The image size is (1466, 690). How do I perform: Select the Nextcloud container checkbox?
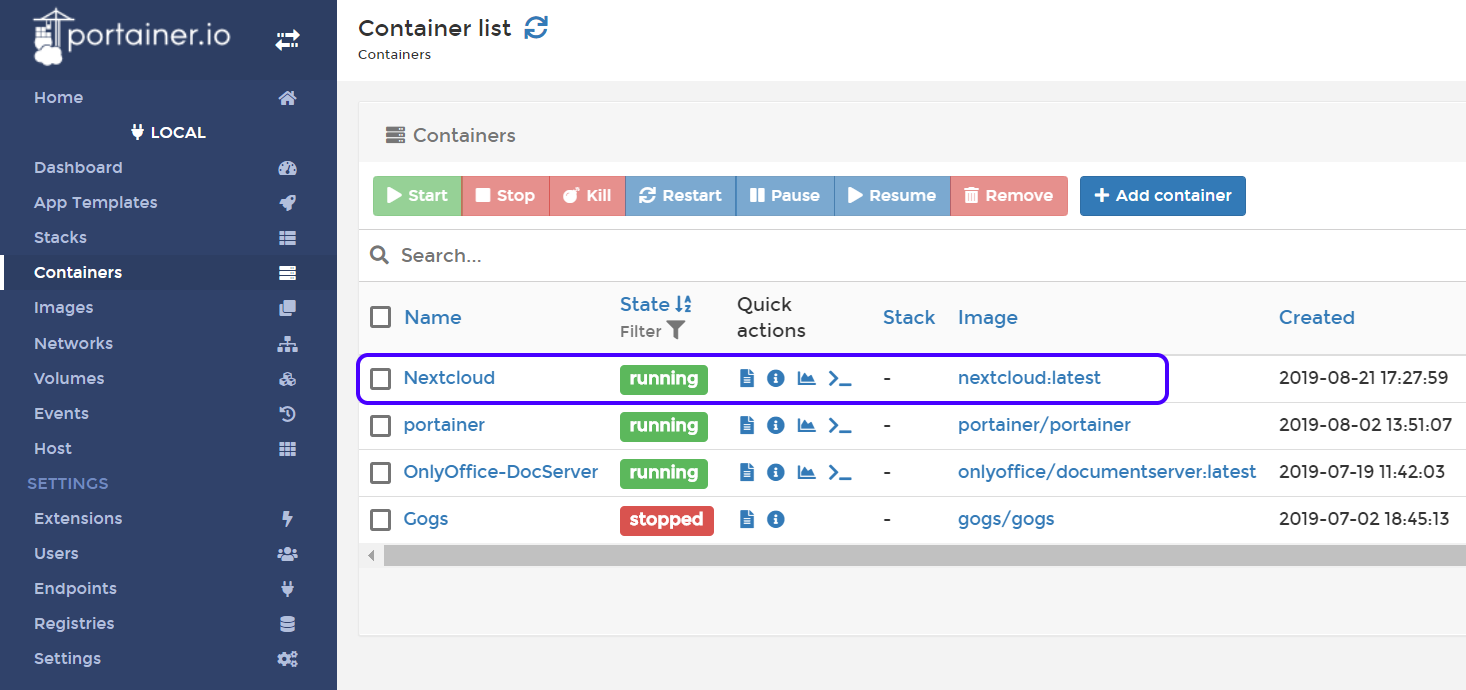(x=380, y=379)
